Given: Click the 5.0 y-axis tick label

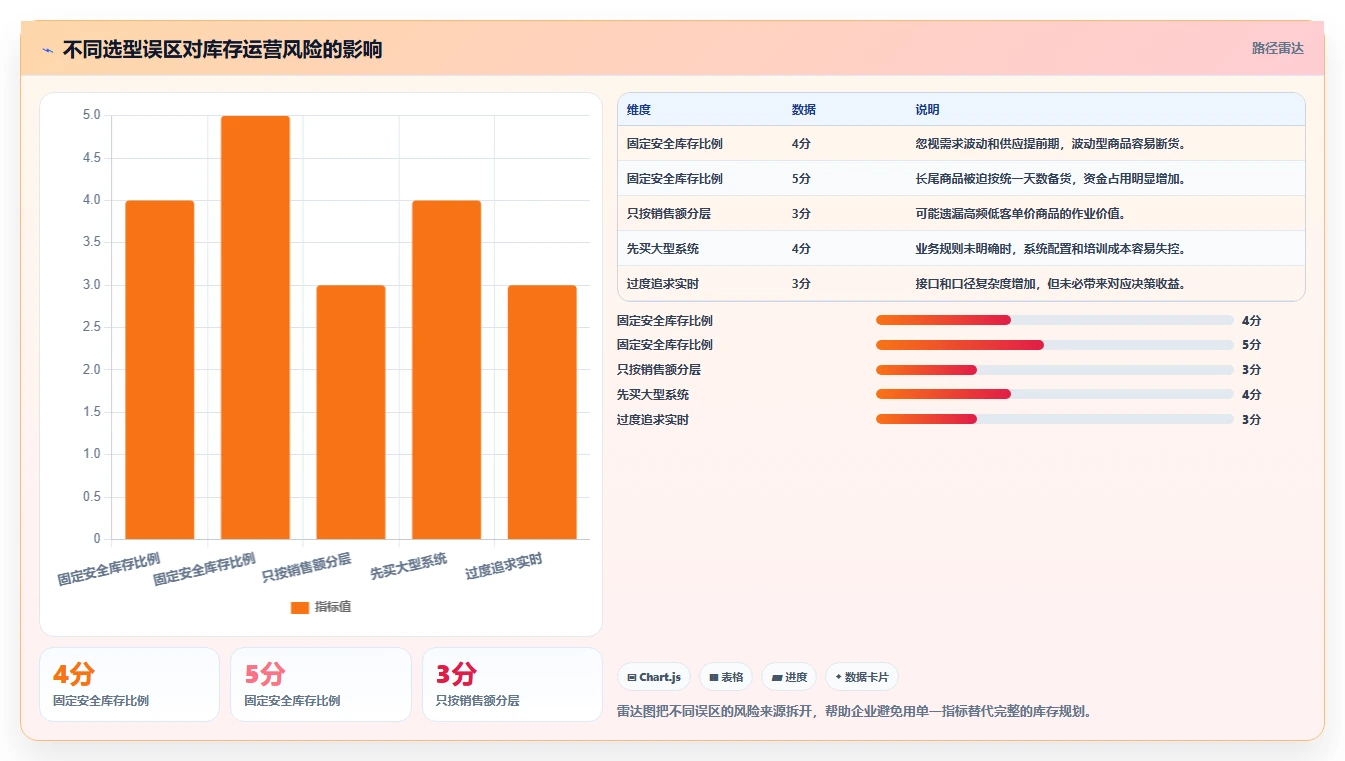Looking at the screenshot, I should (91, 115).
